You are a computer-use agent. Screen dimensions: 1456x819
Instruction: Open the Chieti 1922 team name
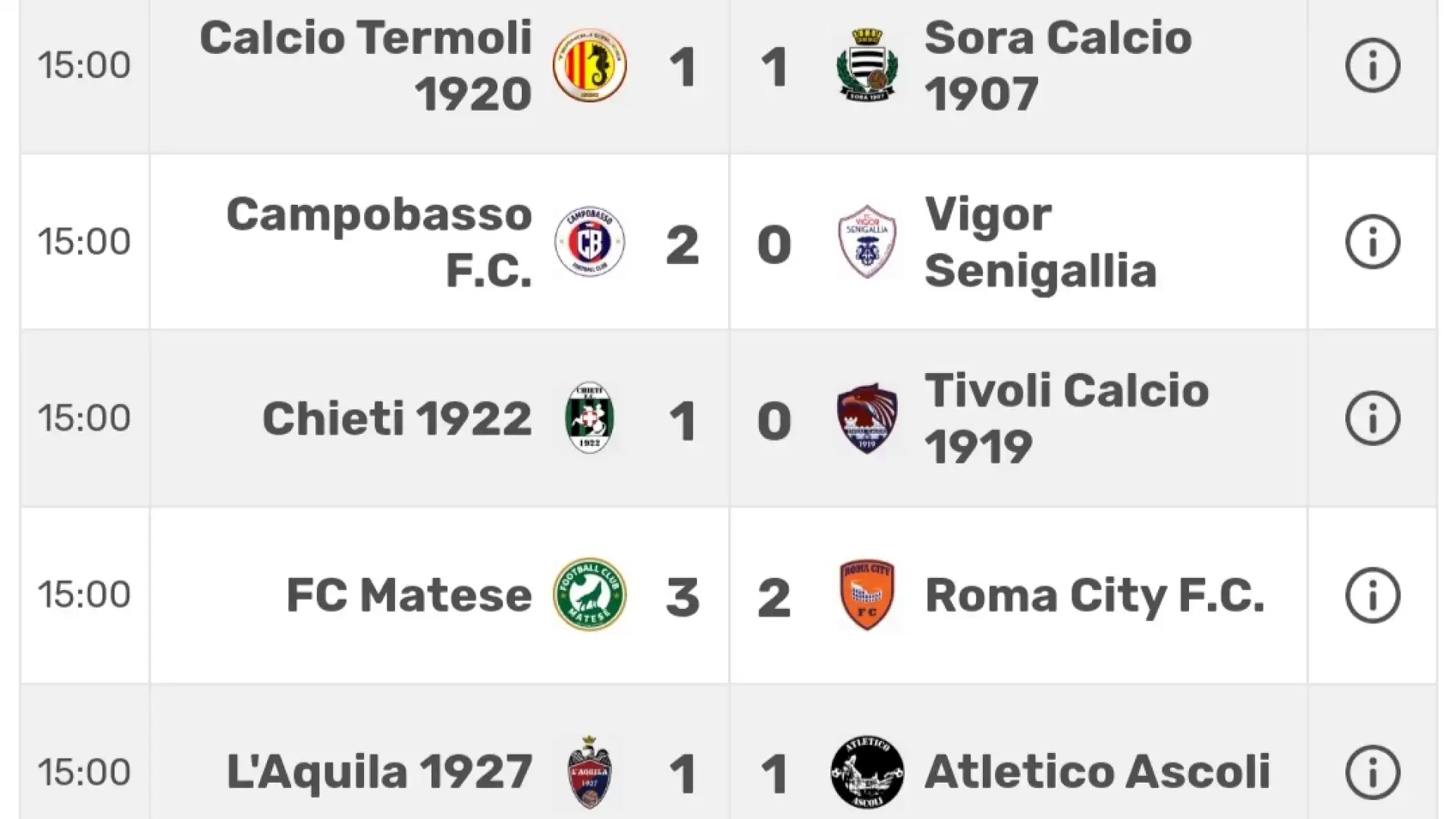(397, 419)
